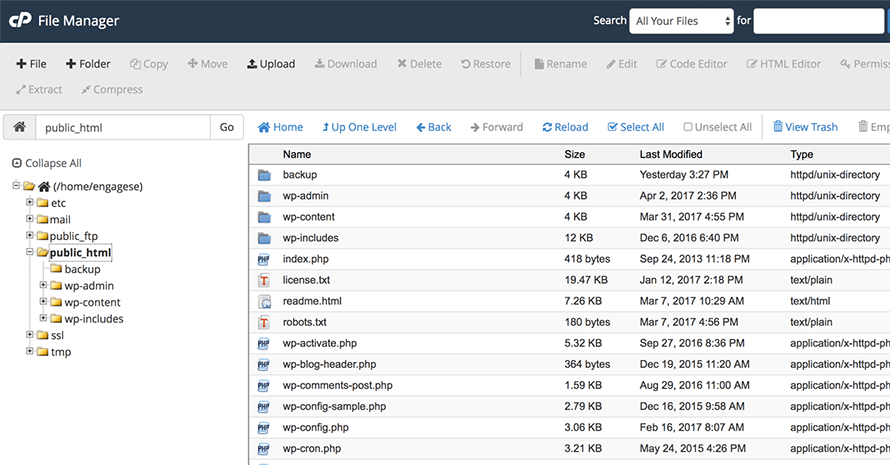Click the Move toolbar button
The height and width of the screenshot is (465, 890).
207,64
